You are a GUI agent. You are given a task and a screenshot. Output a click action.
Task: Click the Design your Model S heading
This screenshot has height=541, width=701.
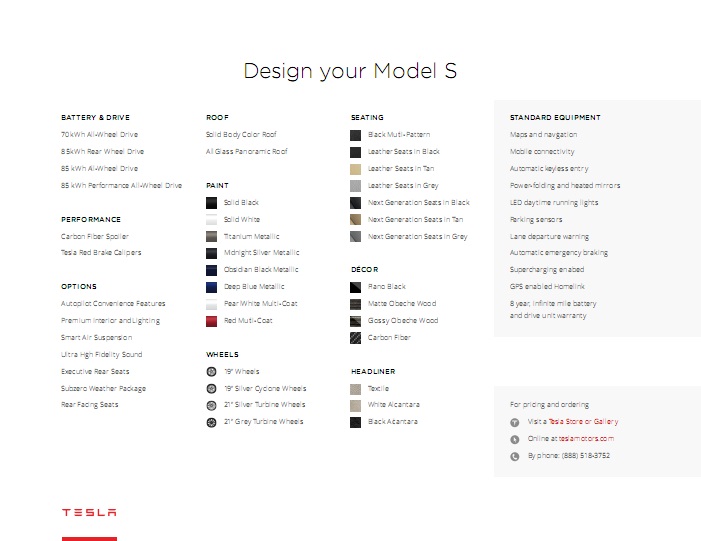pyautogui.click(x=350, y=71)
